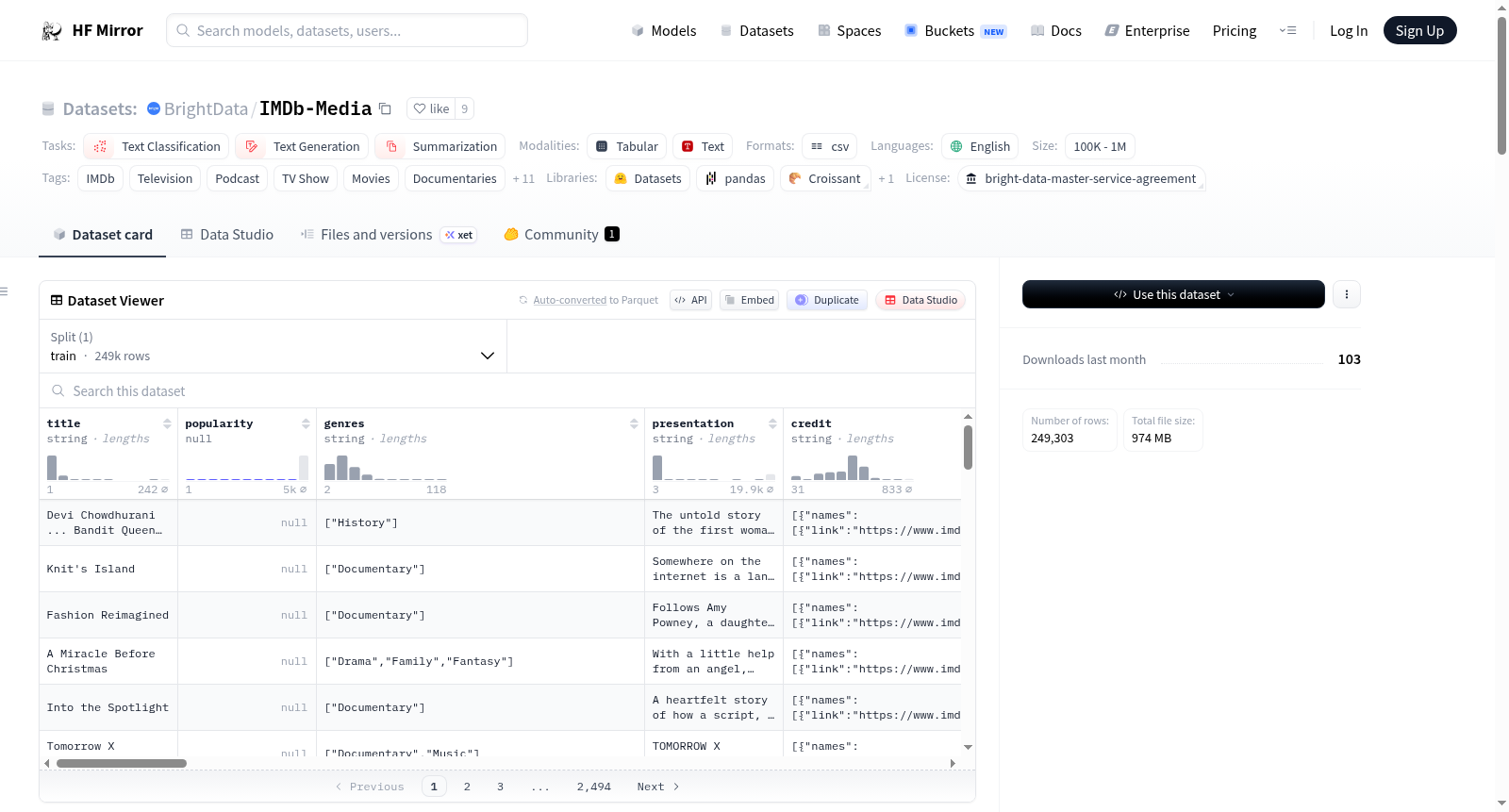Go to Spaces in the navigation

point(850,31)
